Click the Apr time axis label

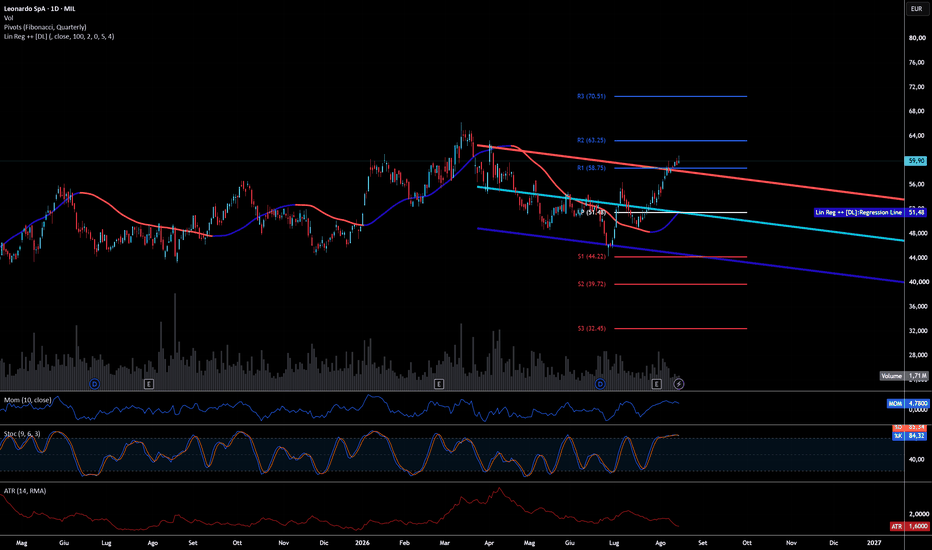click(489, 543)
